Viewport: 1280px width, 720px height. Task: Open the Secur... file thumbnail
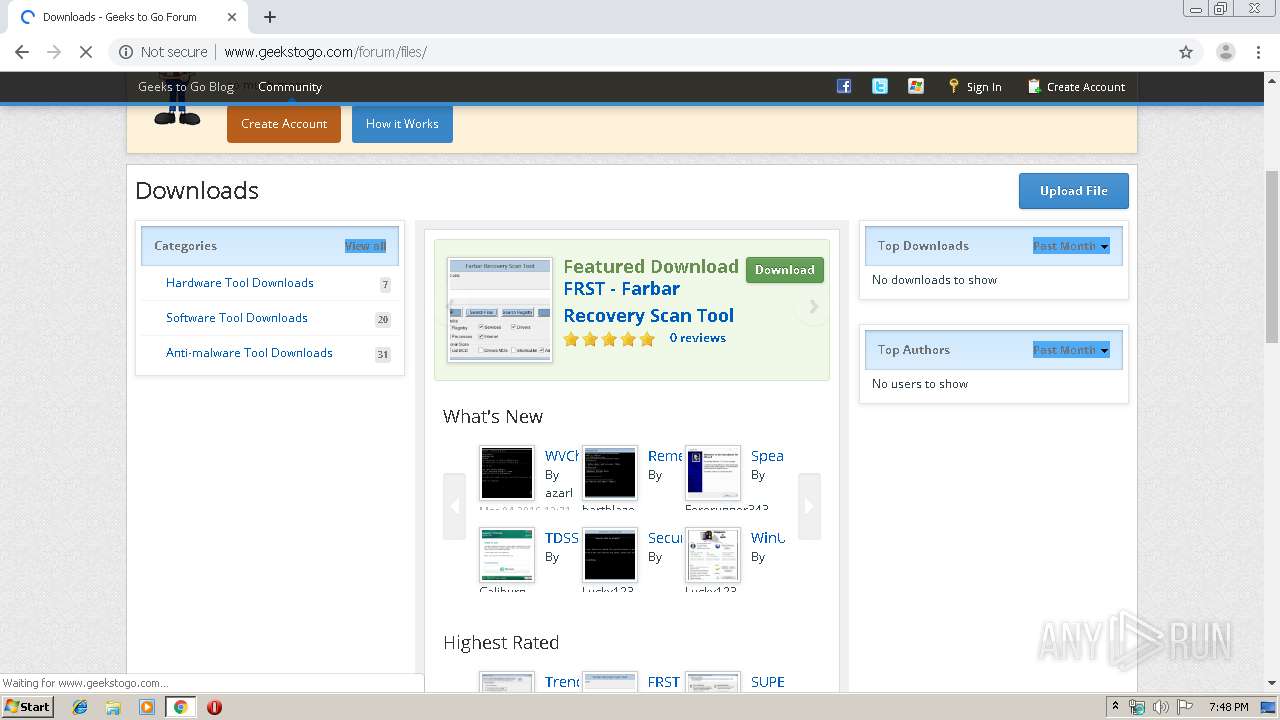coord(610,555)
